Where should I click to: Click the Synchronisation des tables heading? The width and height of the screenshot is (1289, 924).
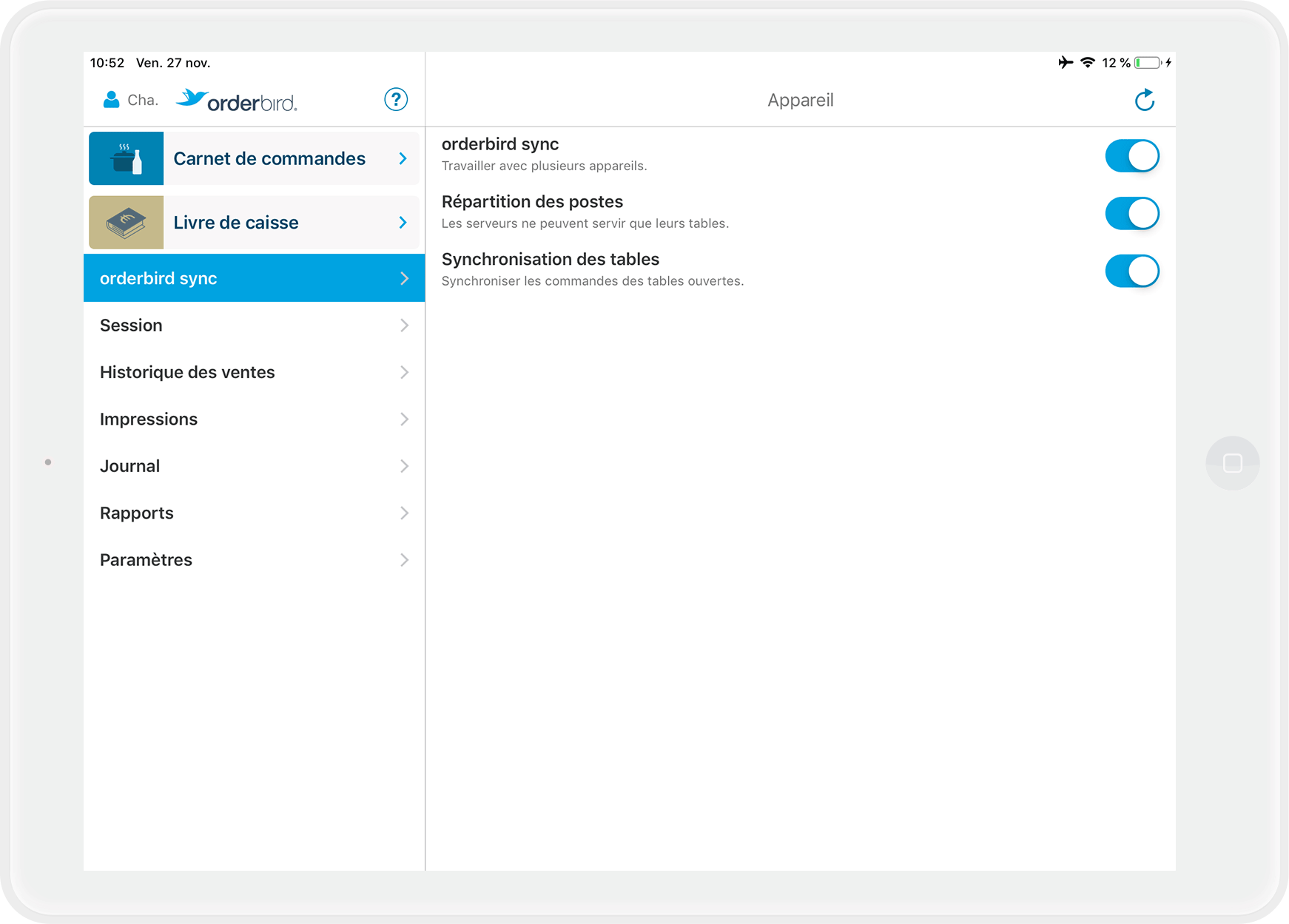click(x=550, y=260)
